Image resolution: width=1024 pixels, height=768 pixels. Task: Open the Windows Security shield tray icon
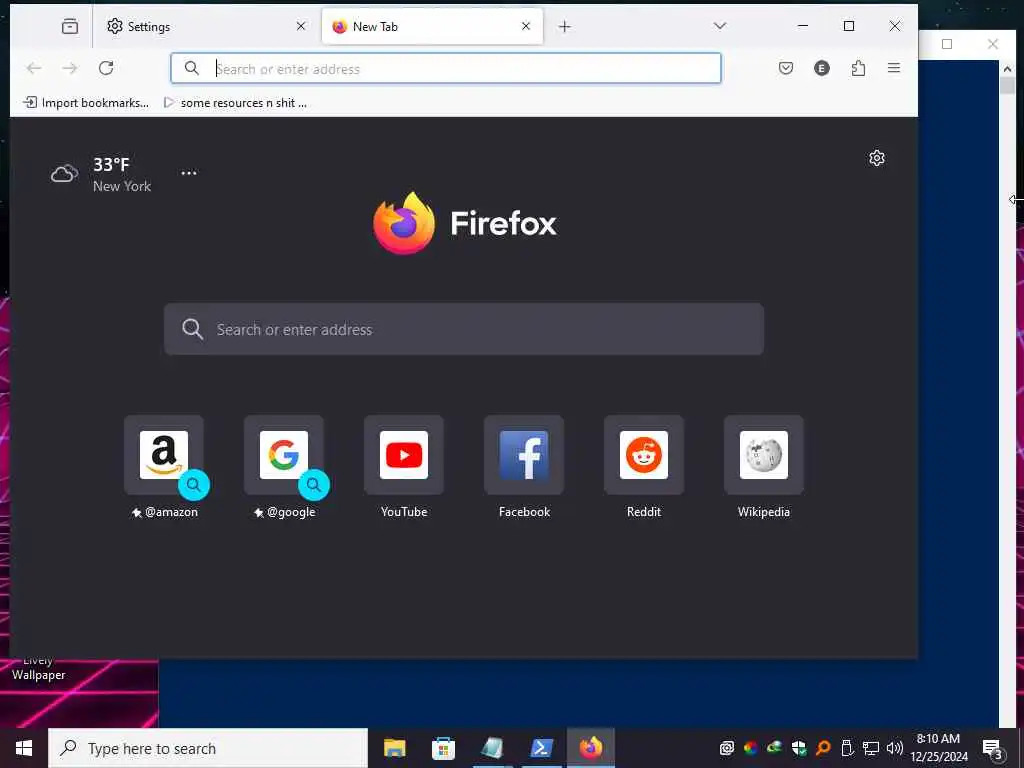pyautogui.click(x=798, y=748)
